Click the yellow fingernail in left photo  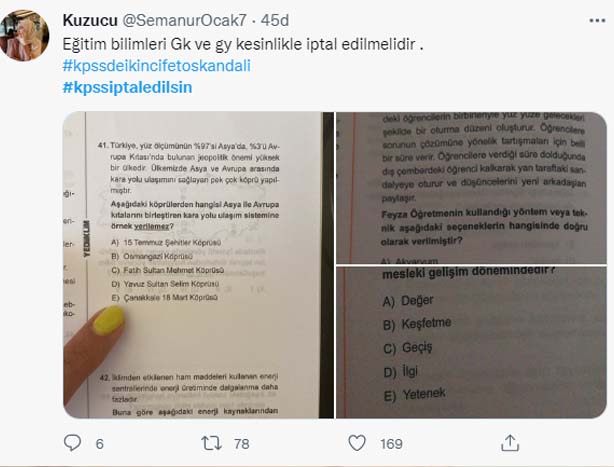[x=108, y=321]
